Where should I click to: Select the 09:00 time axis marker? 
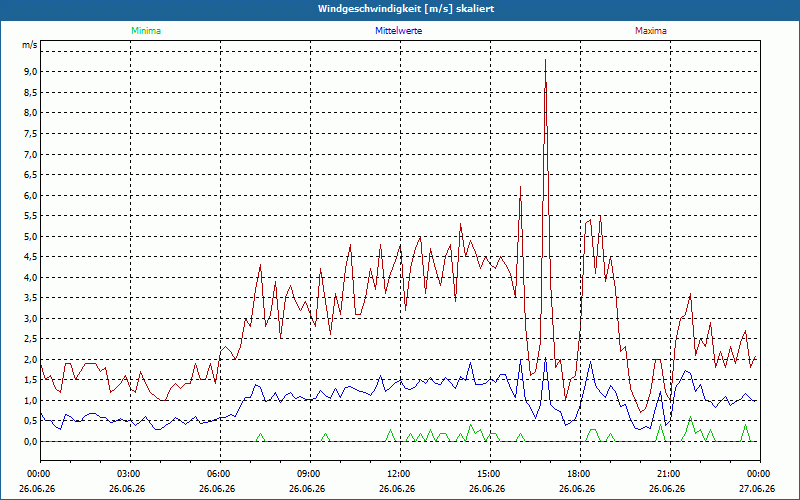tap(310, 474)
